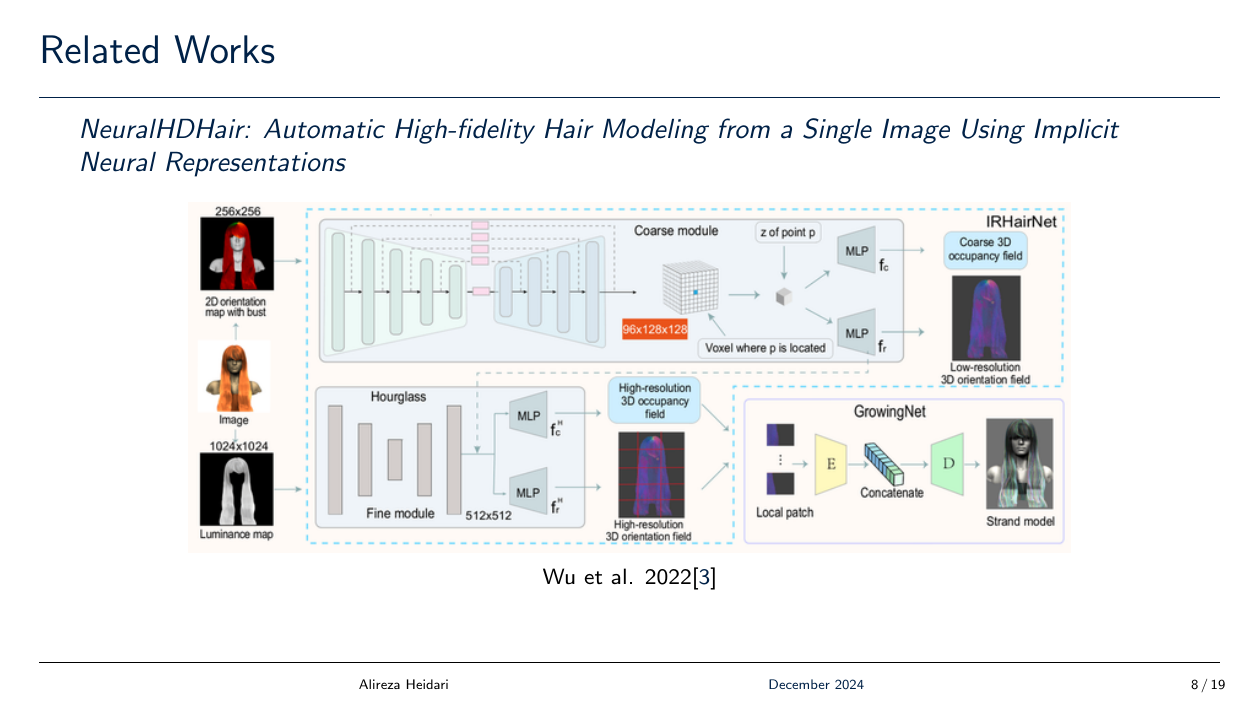
Task: Click the voxel grid cube graphic
Action: [692, 289]
